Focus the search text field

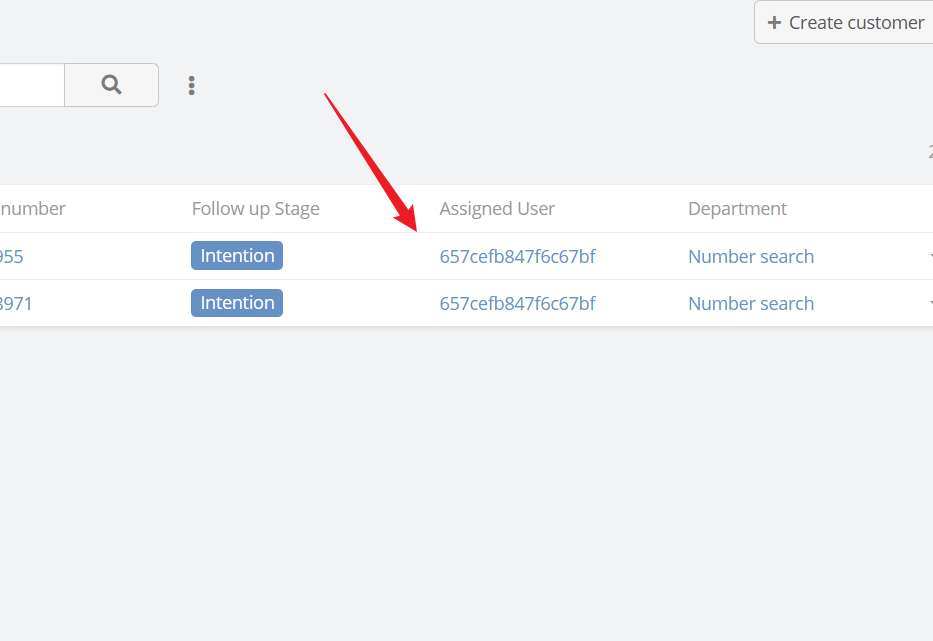[x=32, y=85]
